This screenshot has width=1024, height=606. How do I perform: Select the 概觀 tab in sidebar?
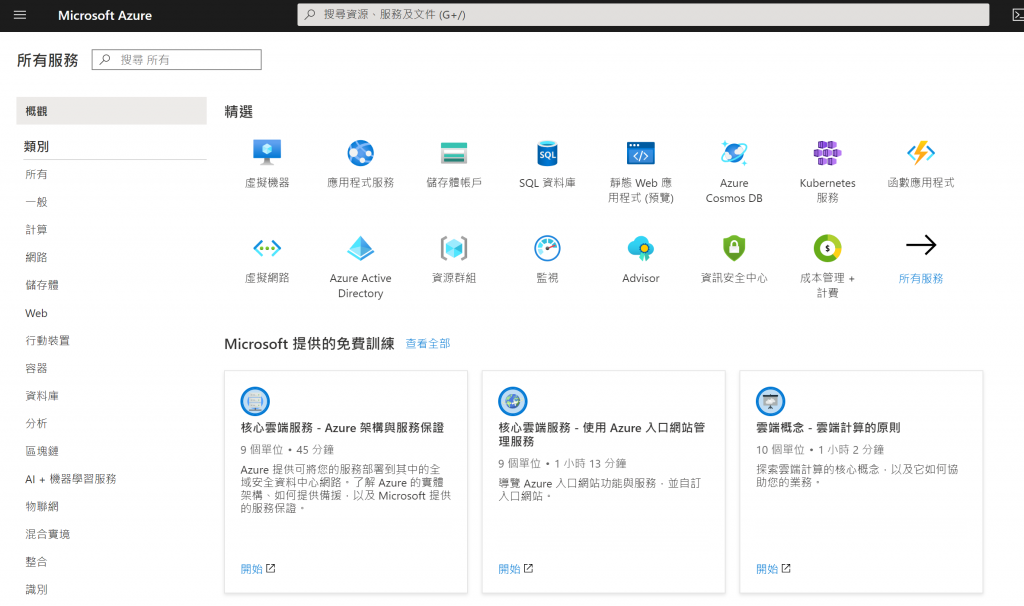click(x=112, y=111)
